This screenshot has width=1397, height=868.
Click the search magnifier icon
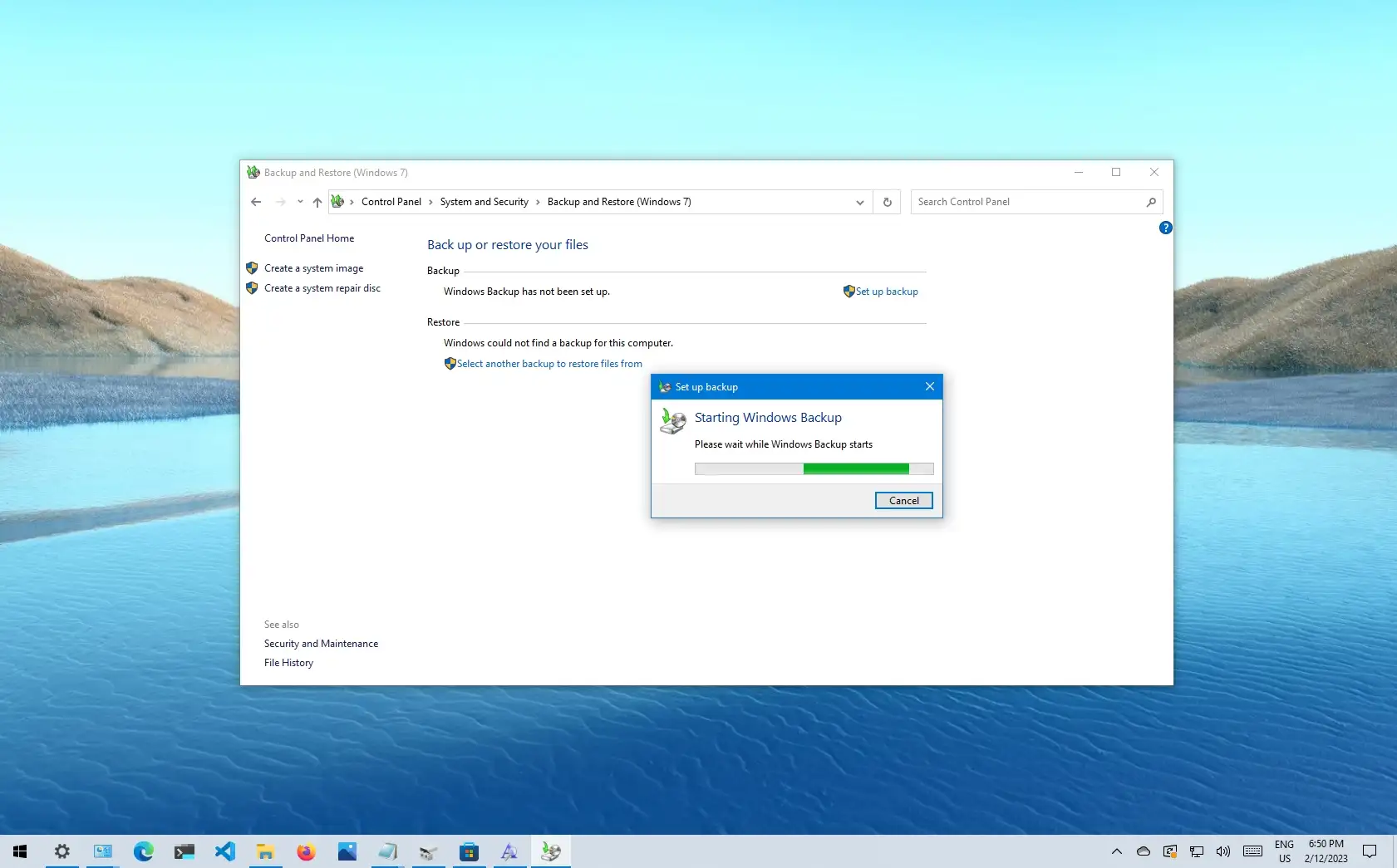coord(1151,202)
